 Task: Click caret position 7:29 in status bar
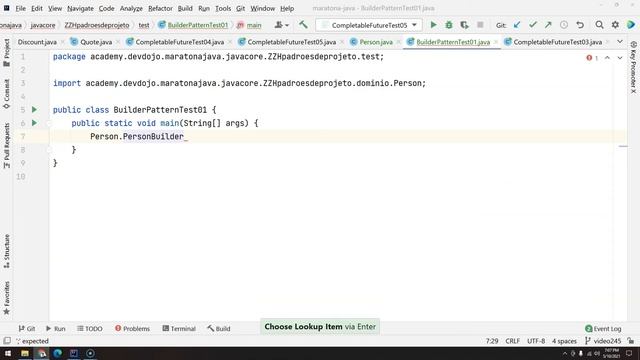click(492, 341)
